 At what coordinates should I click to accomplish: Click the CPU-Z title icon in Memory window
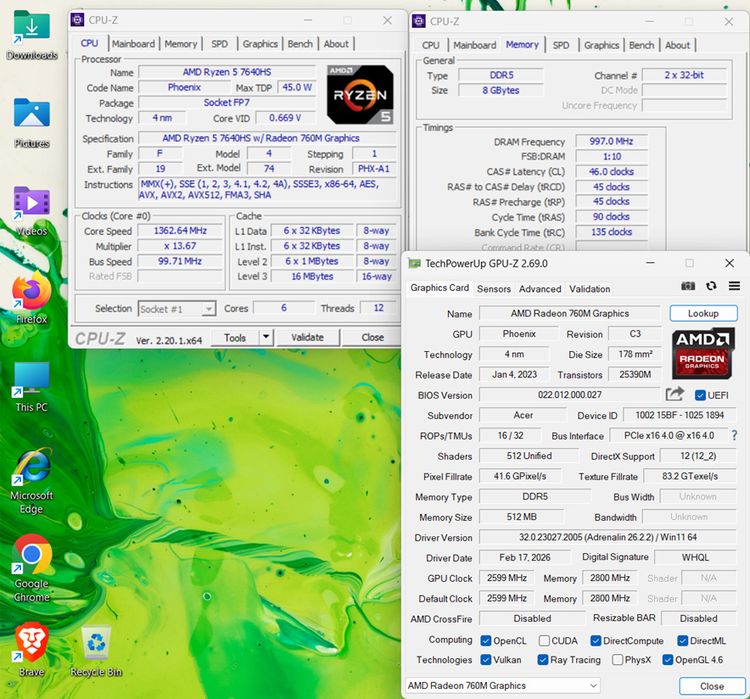tap(419, 21)
